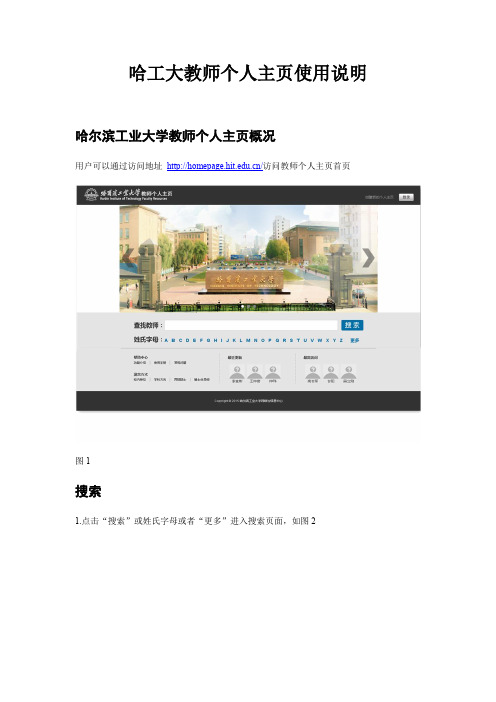The width and height of the screenshot is (496, 702).
Task: Select surname letter F
Action: [201, 340]
